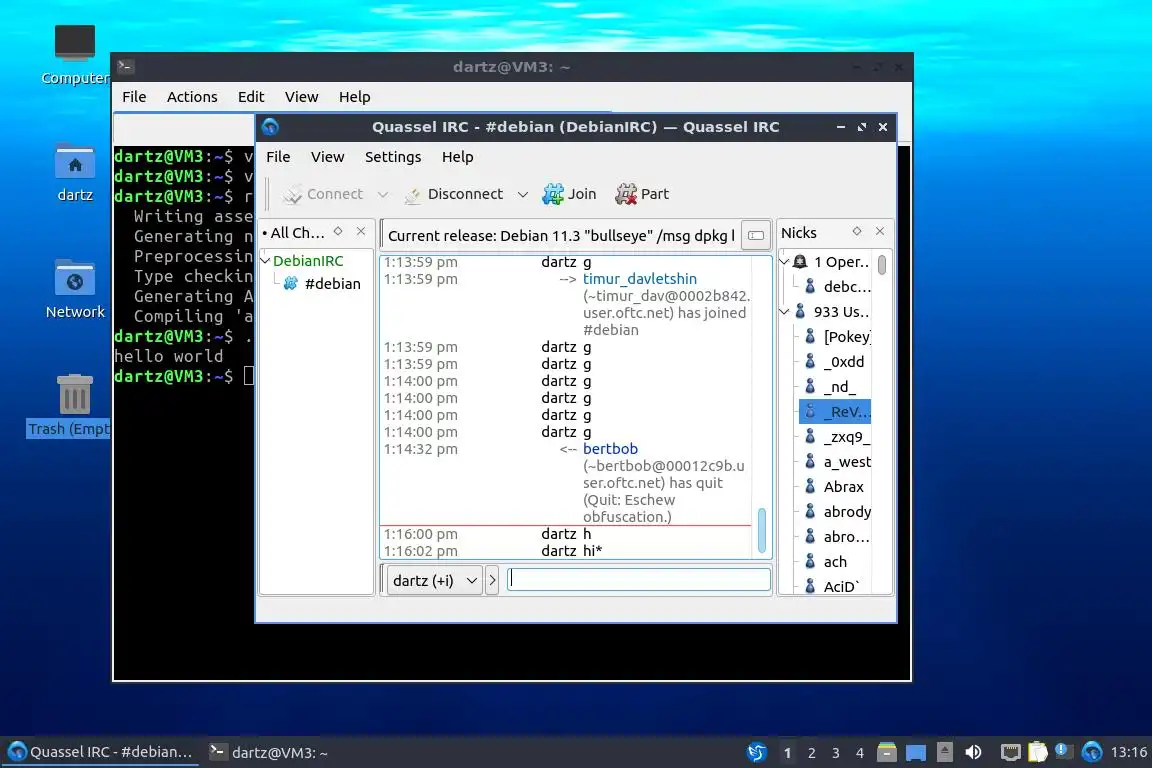Screen dimensions: 1152x768
Task: Click the show desktop panel icon
Action: tap(915, 752)
